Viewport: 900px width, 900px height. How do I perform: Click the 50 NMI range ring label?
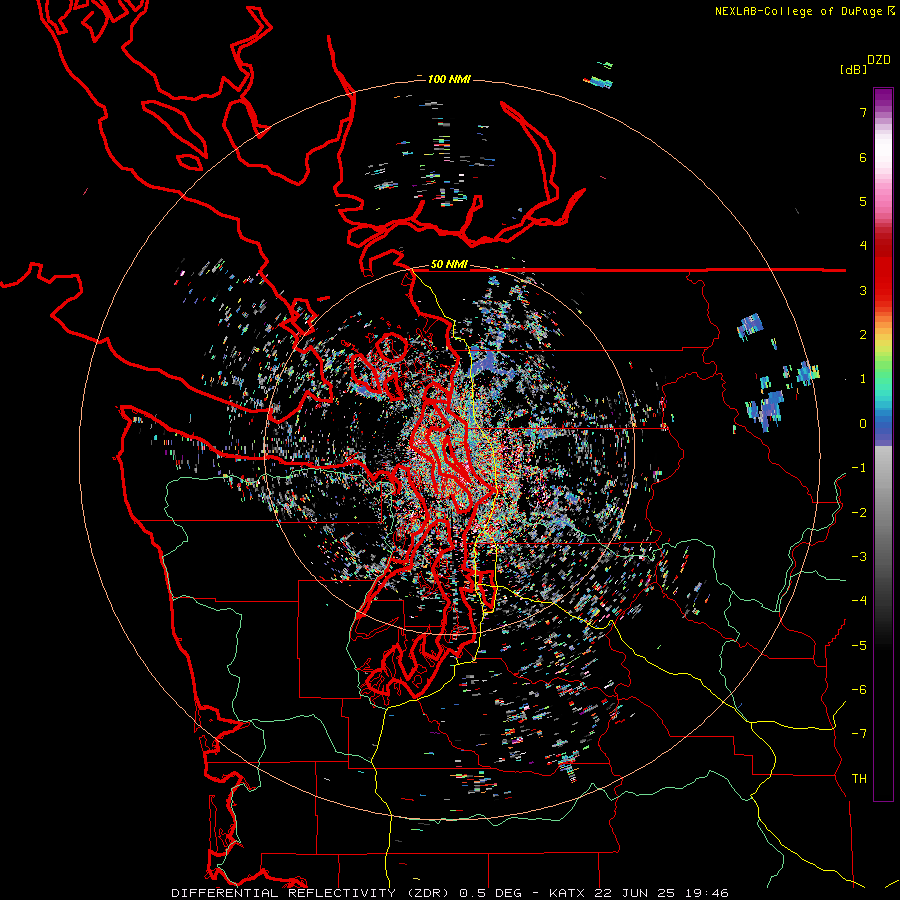449,264
